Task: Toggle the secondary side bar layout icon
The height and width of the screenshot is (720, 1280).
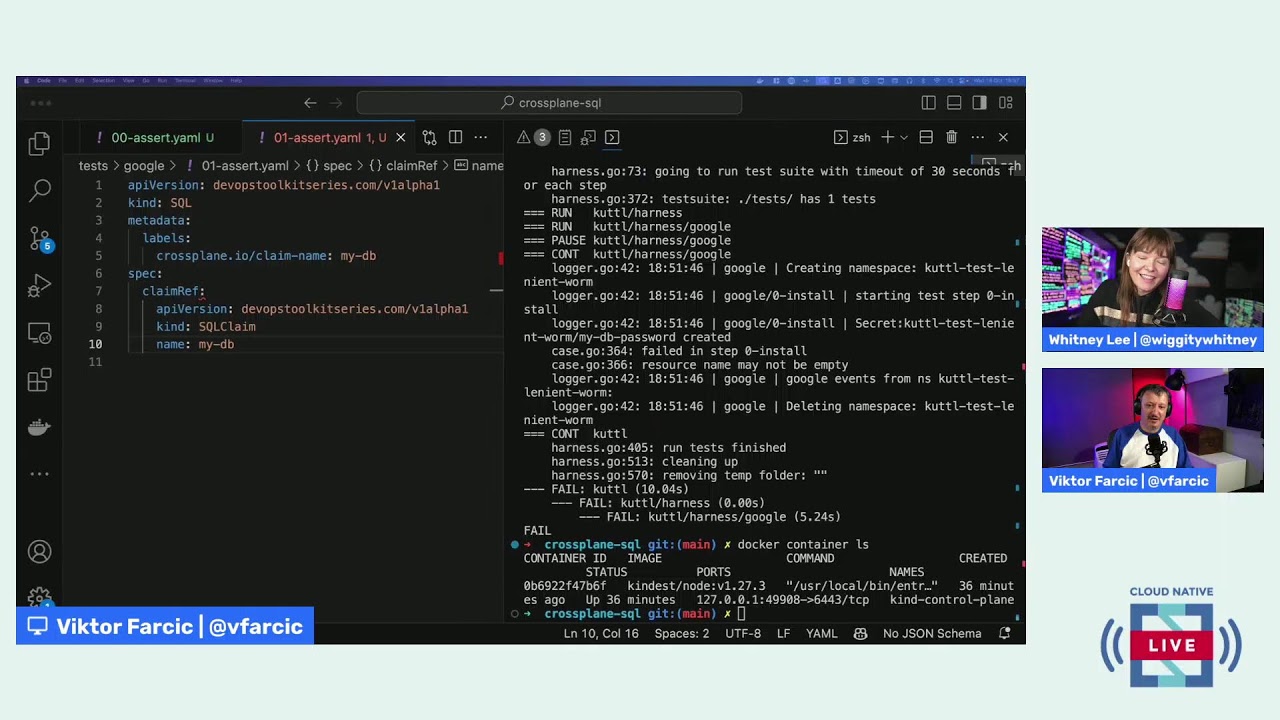Action: click(x=980, y=103)
